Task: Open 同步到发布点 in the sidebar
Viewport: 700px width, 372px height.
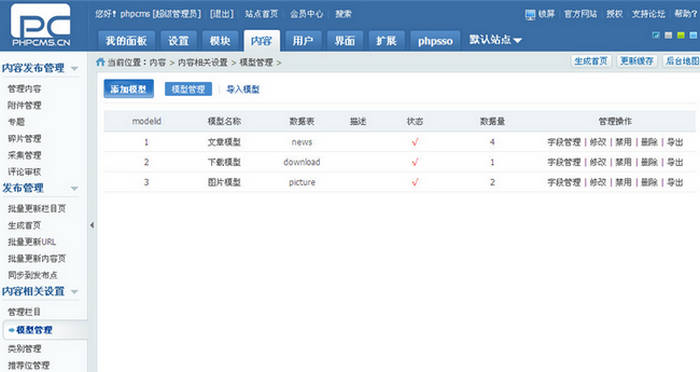Action: pyautogui.click(x=33, y=275)
